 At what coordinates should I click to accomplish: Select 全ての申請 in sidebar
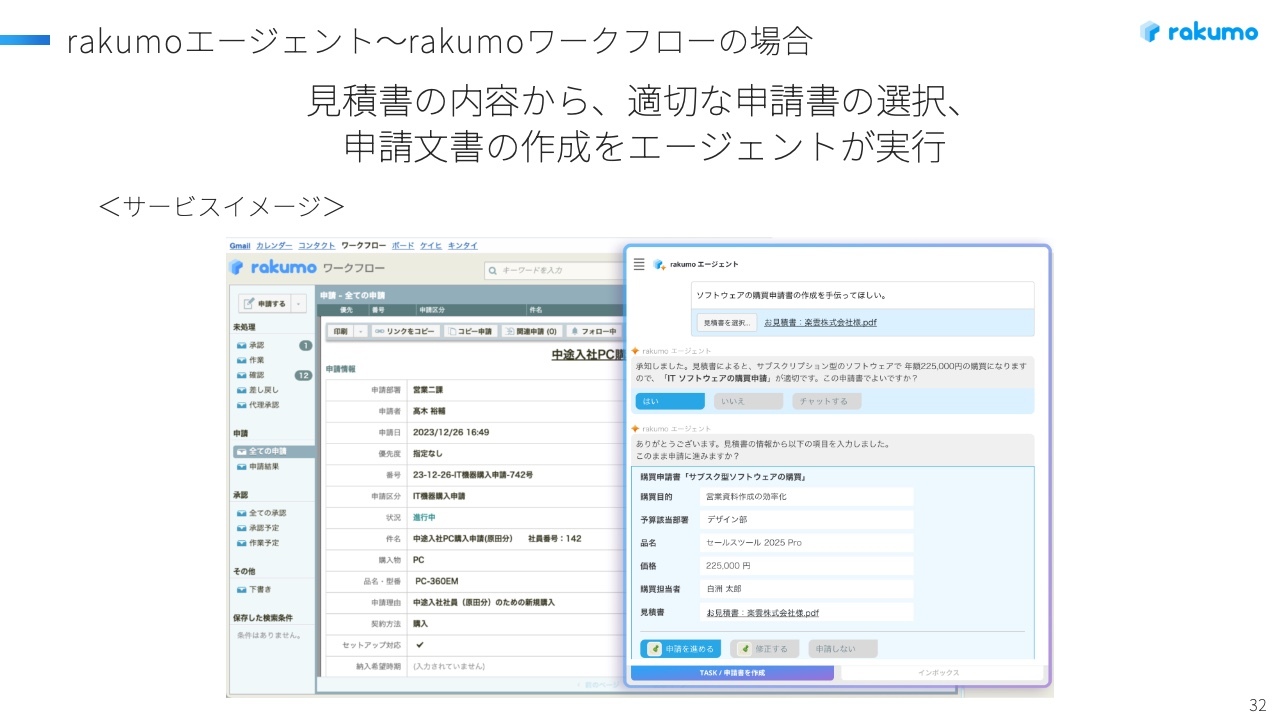(x=273, y=451)
